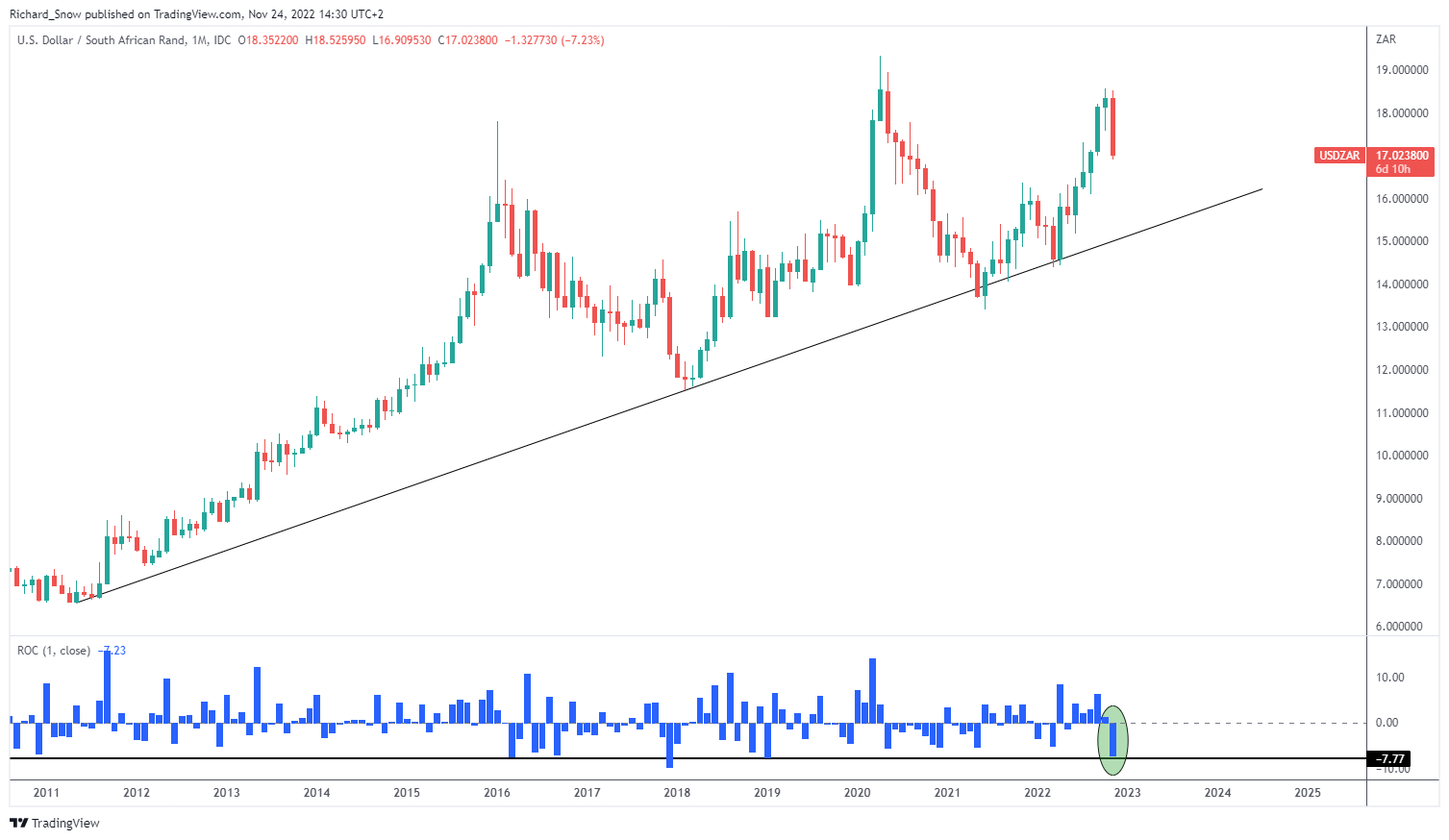The image size is (1449, 840).
Task: Click the 'U.S. Dollar / South African Rand' title
Action: coord(101,40)
